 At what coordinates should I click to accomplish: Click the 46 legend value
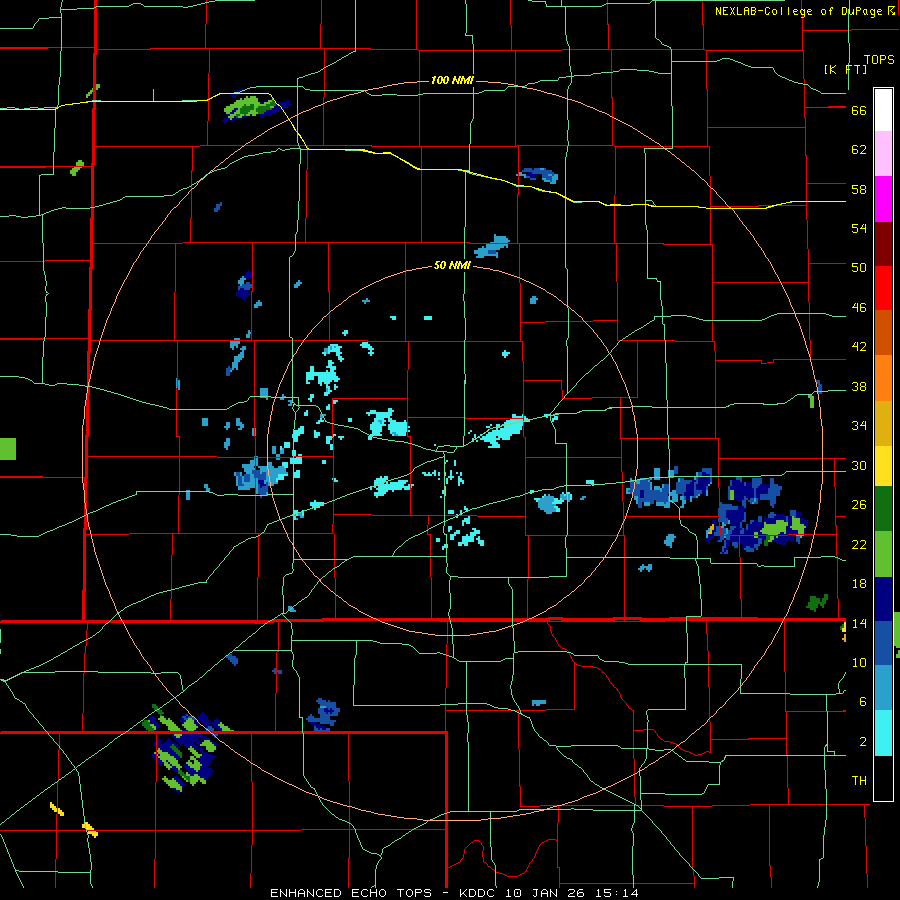point(859,308)
